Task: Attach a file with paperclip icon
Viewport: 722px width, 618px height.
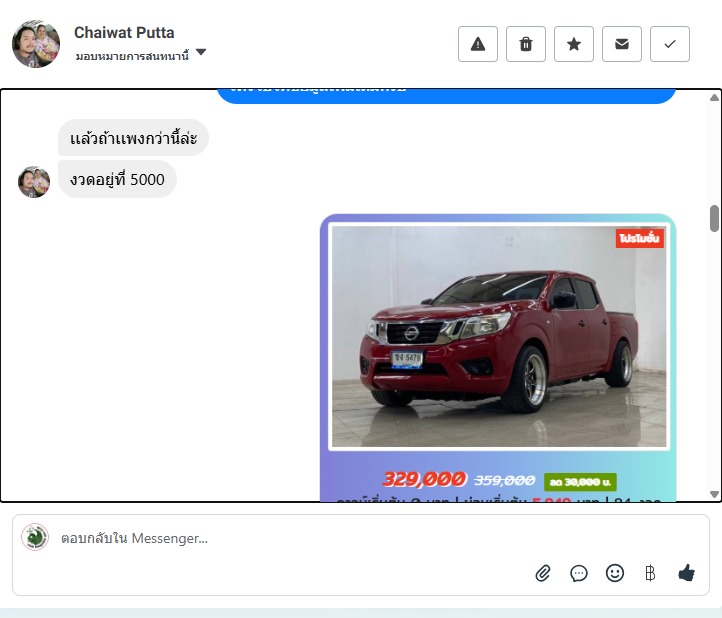Action: [x=543, y=573]
